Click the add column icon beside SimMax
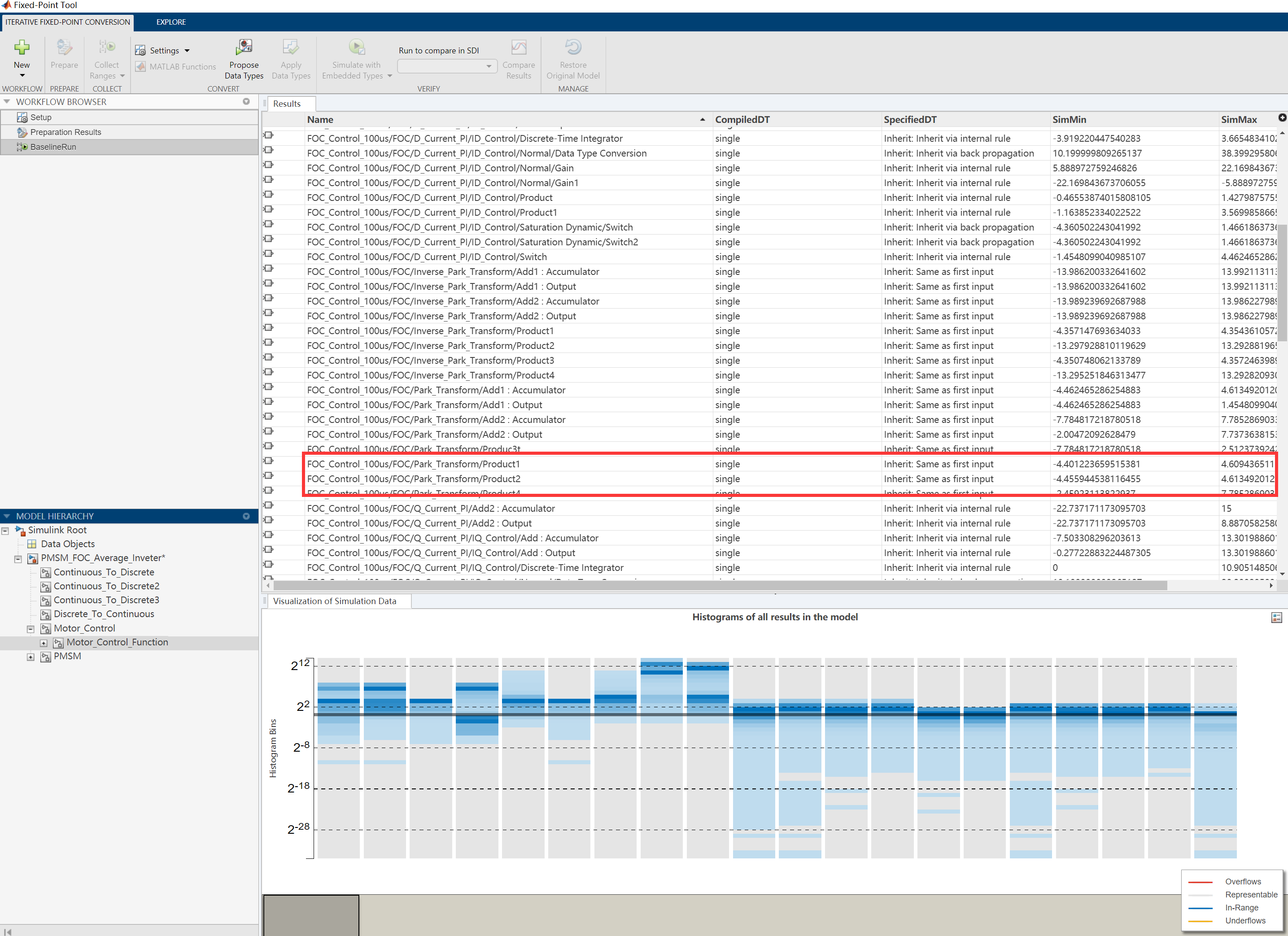 coord(1282,118)
